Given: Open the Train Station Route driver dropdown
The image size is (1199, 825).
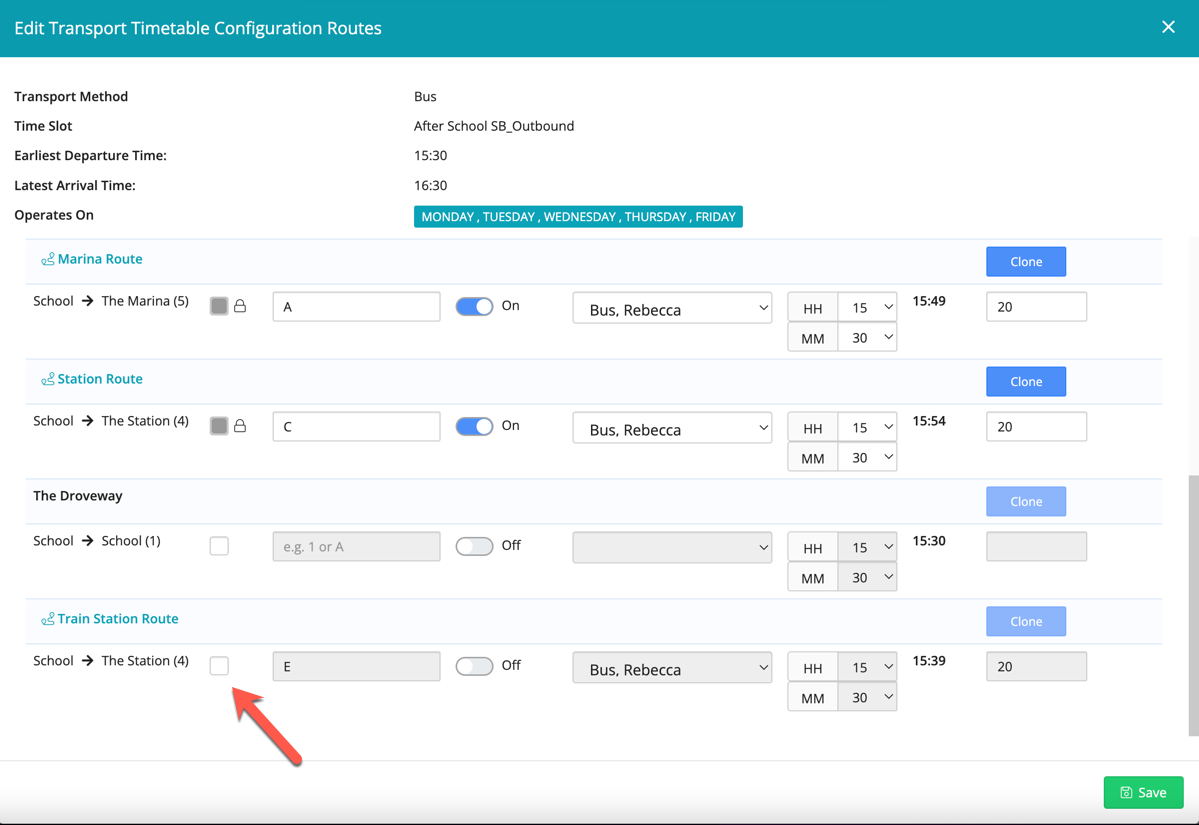Looking at the screenshot, I should (672, 668).
